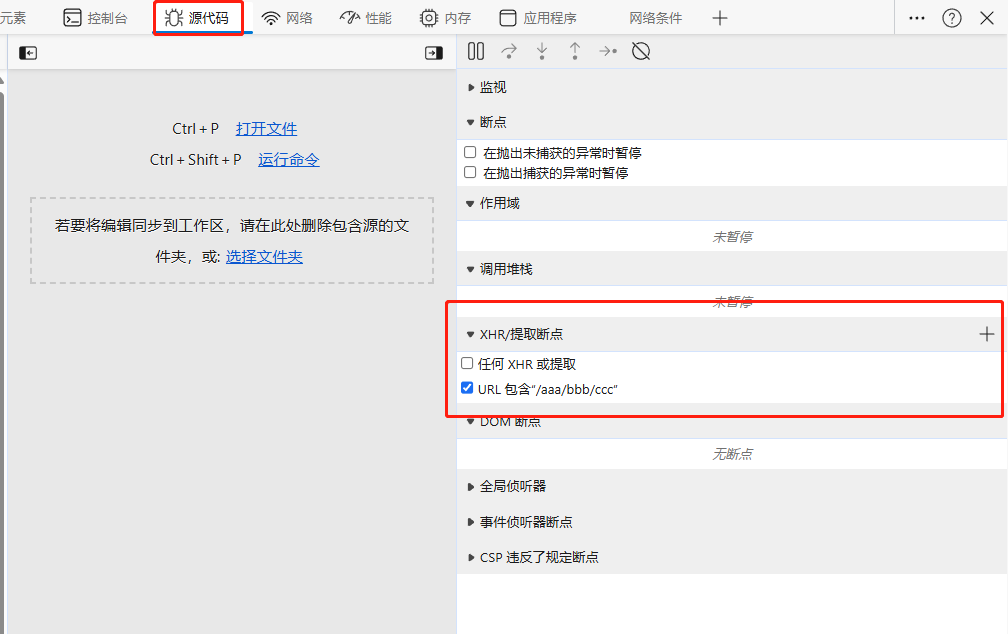This screenshot has height=634, width=1008.
Task: Add a new XHR breakpoint with plus icon
Action: tap(986, 334)
